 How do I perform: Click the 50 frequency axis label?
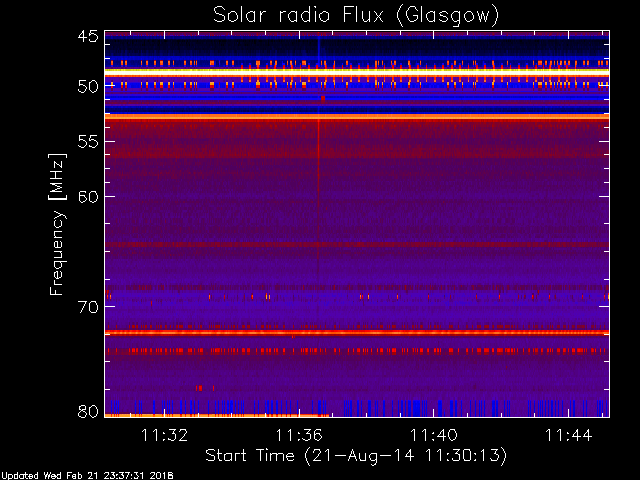[88, 87]
